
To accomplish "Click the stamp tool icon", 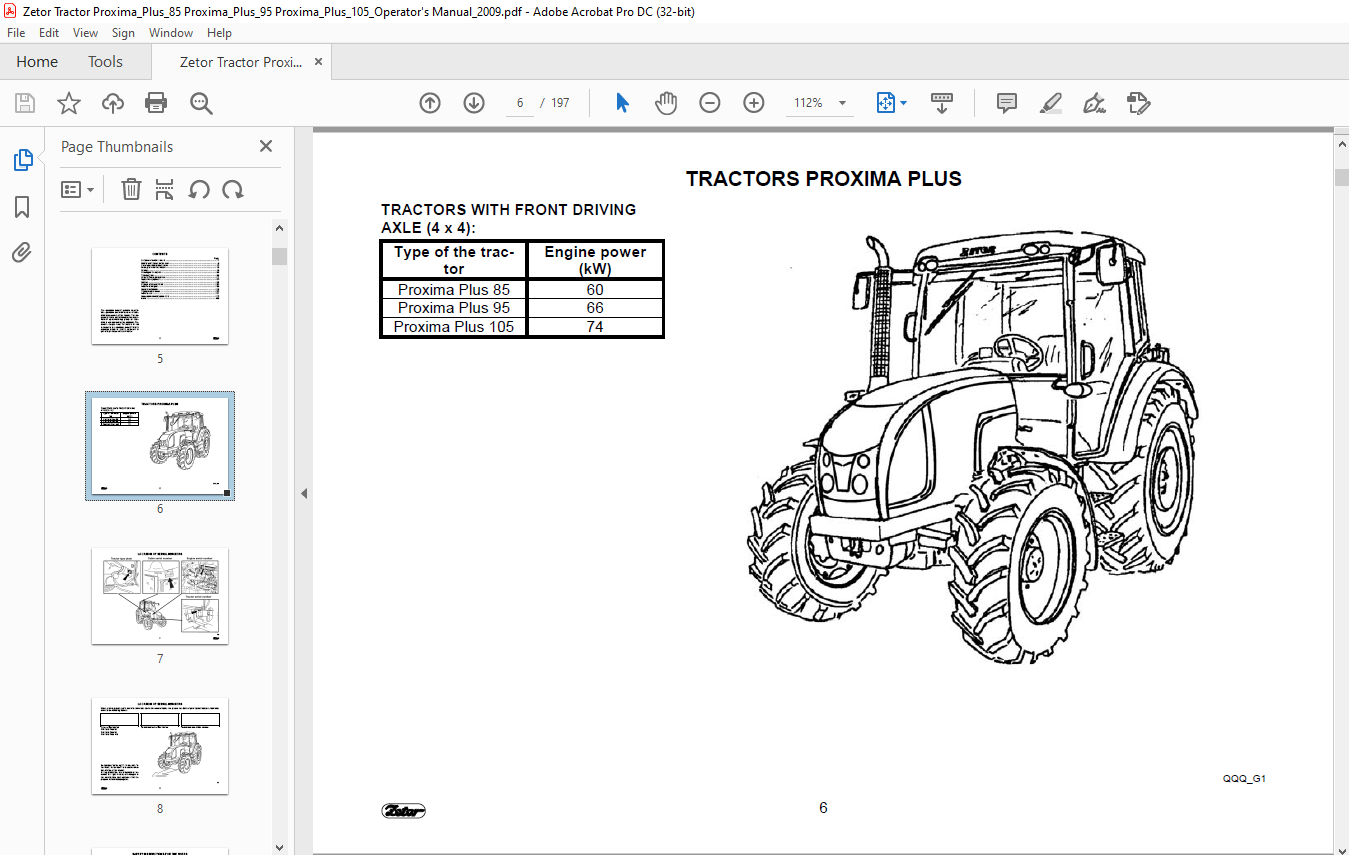I will point(1139,103).
